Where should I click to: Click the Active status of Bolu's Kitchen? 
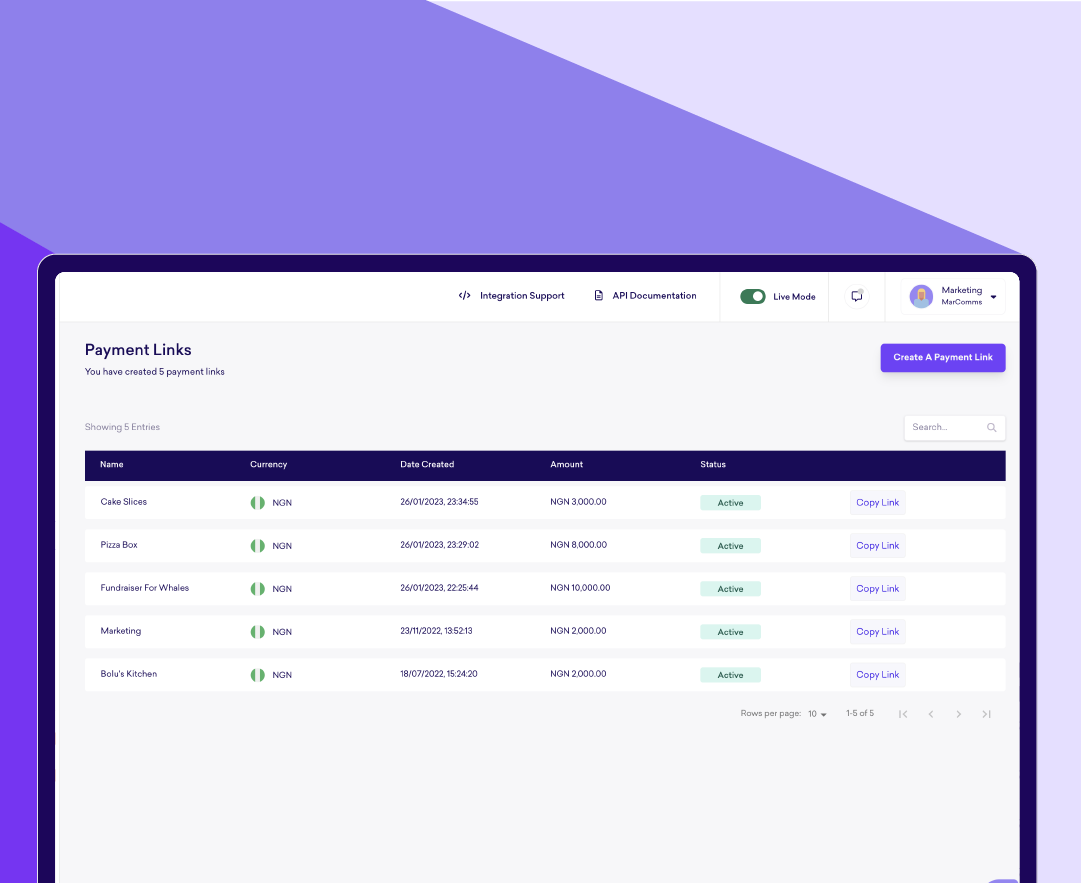[730, 675]
